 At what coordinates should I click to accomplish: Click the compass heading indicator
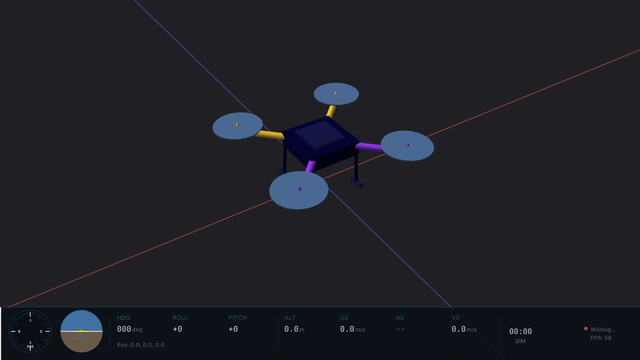30,331
